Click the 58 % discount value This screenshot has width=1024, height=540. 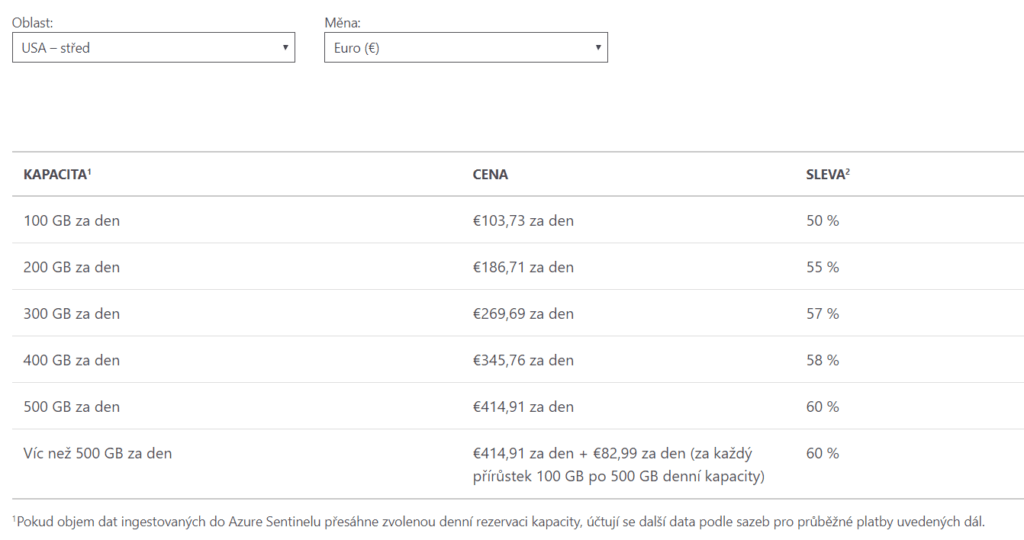click(822, 360)
